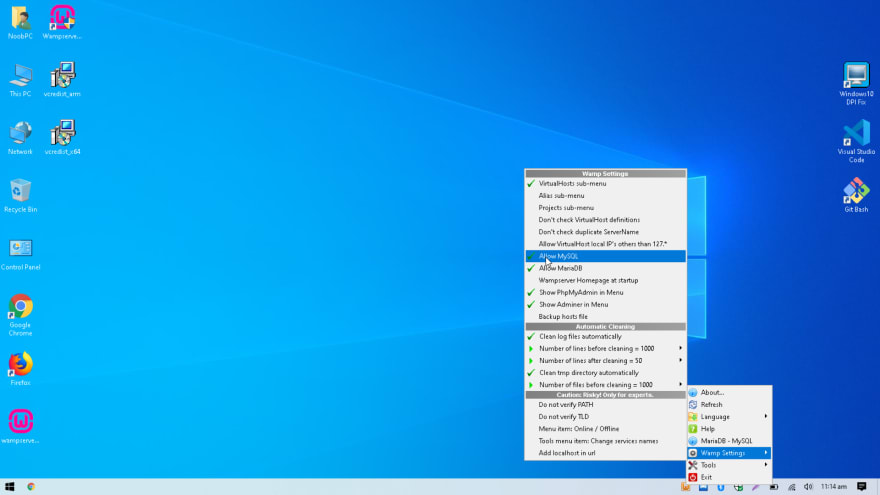Open the NoobPC user folder desktop icon
Image resolution: width=880 pixels, height=495 pixels.
[20, 22]
